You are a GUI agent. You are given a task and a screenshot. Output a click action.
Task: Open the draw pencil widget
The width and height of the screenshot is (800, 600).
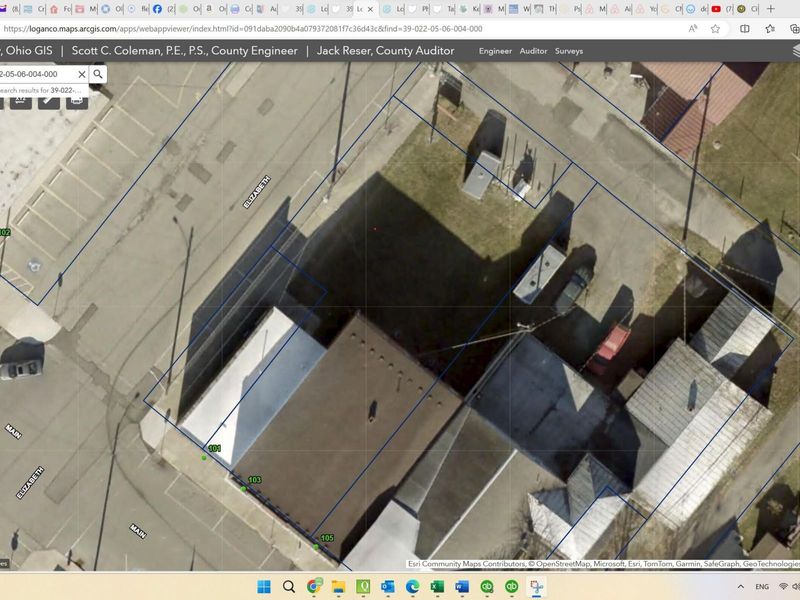tap(49, 100)
